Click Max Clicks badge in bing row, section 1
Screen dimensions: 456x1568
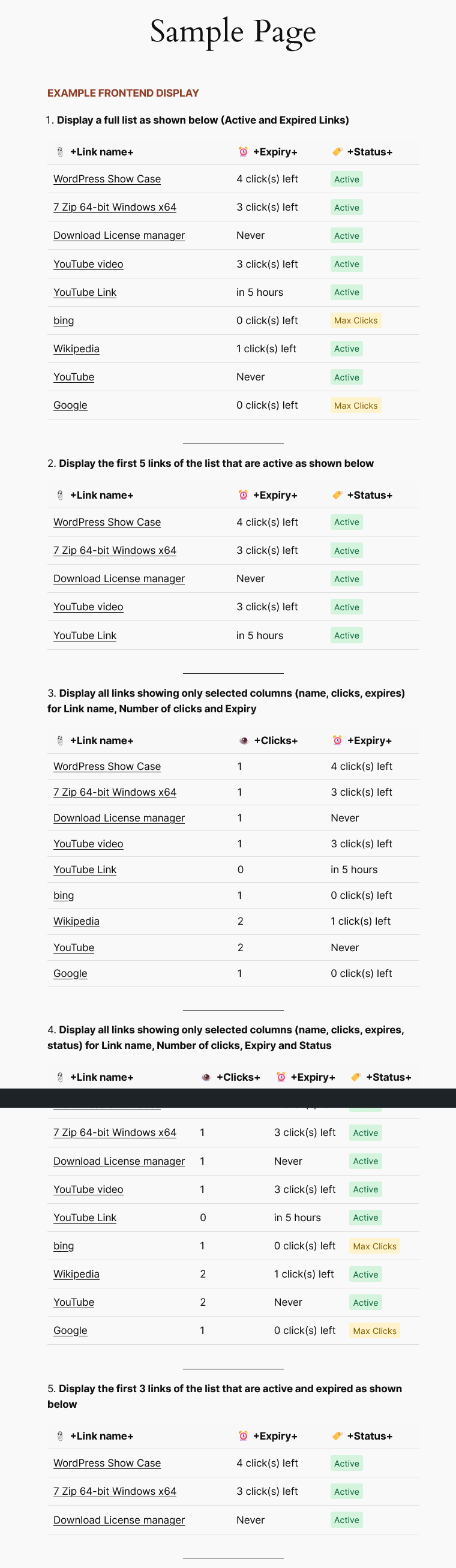(356, 321)
